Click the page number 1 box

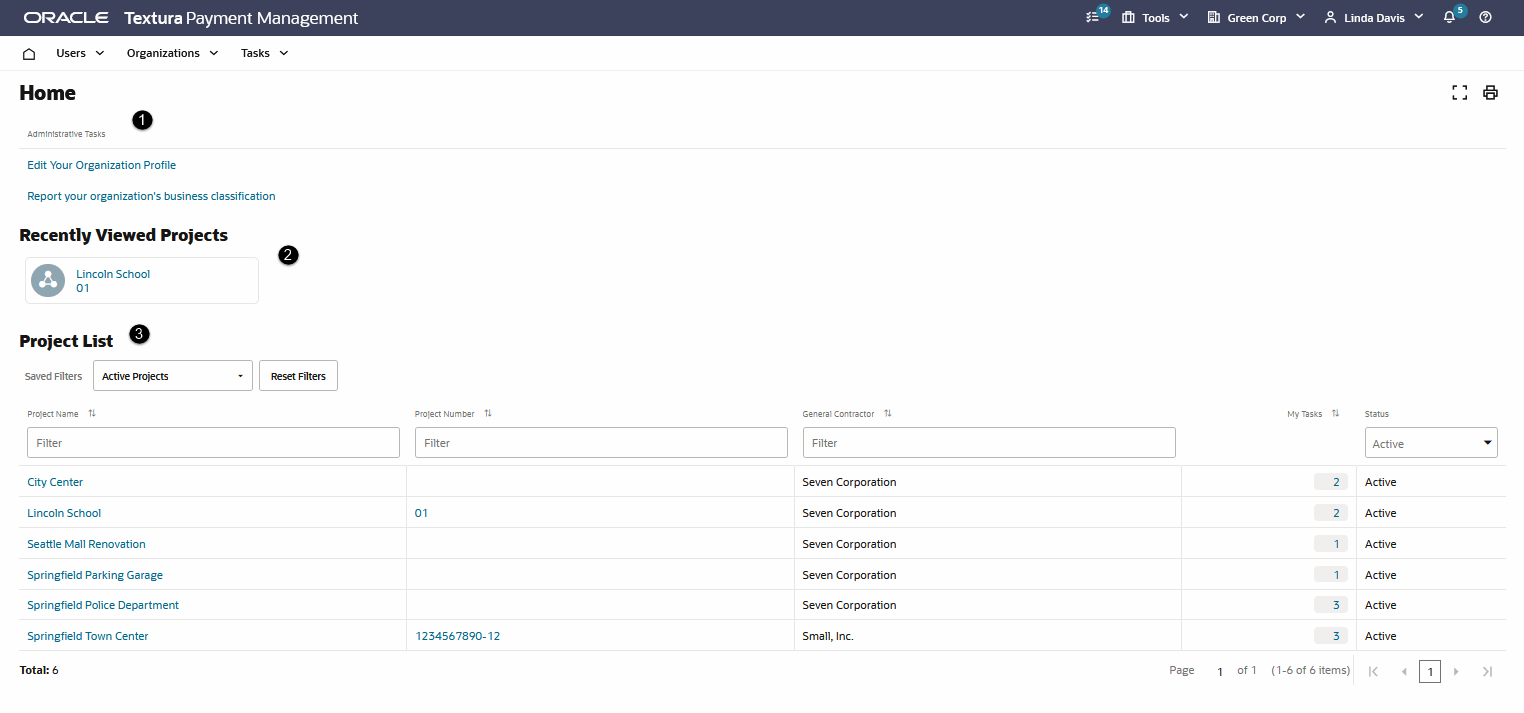pyautogui.click(x=1430, y=672)
